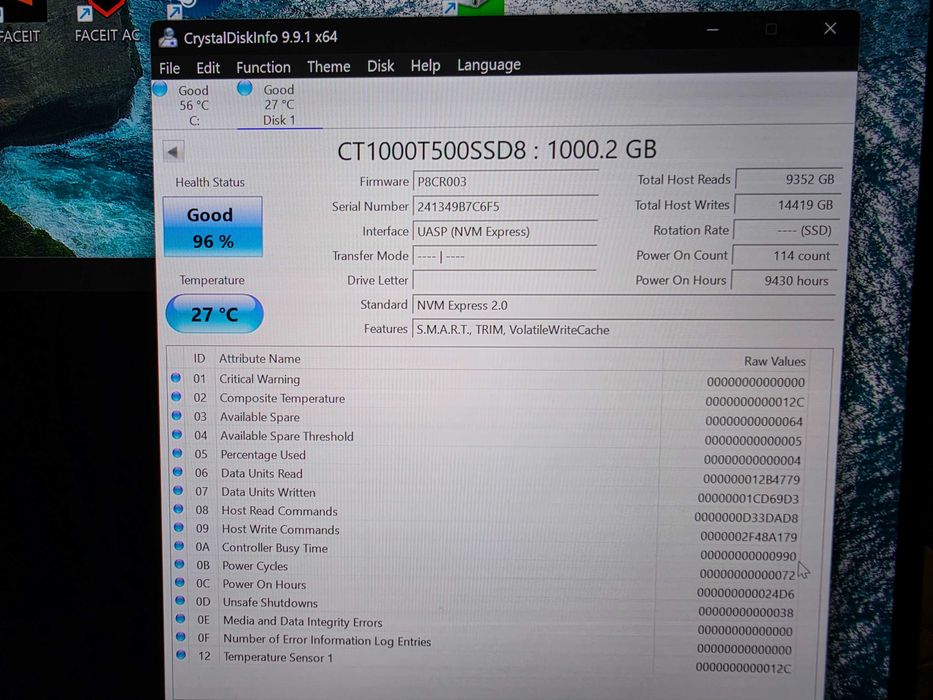Viewport: 933px width, 700px height.
Task: Click the previous disk arrow button
Action: (x=173, y=152)
